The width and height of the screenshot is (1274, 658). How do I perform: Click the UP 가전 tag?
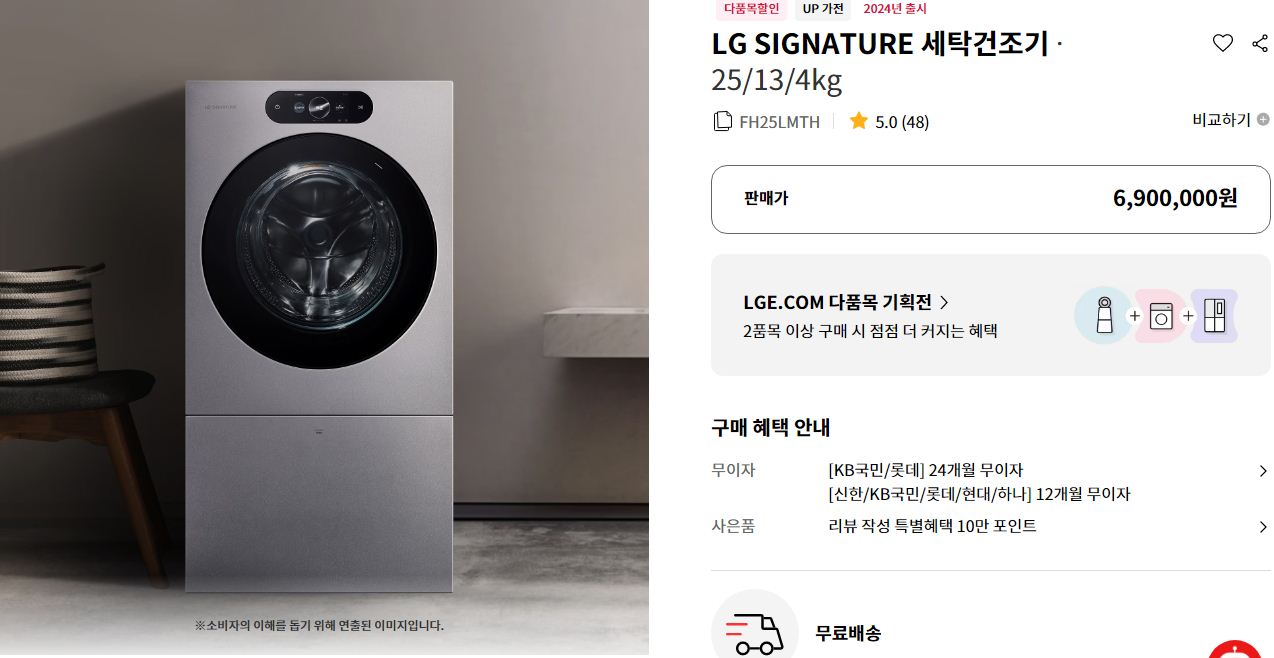point(823,9)
